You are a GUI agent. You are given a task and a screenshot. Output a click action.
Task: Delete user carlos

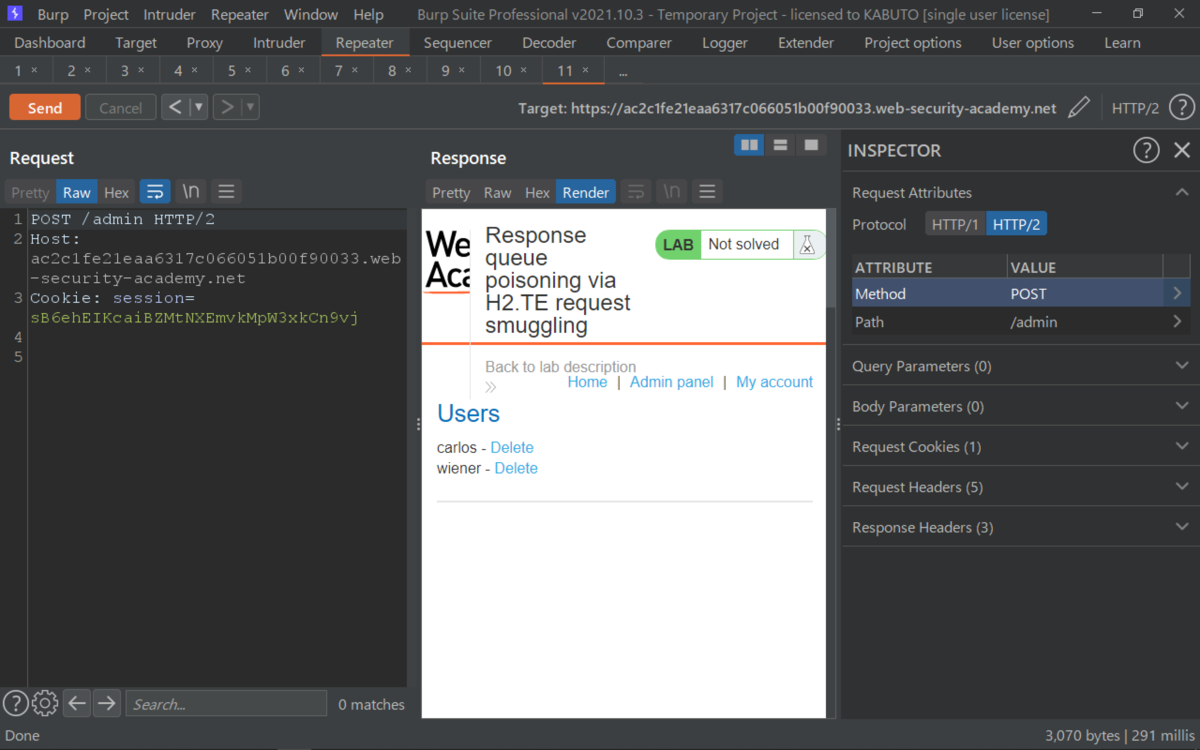pos(512,448)
